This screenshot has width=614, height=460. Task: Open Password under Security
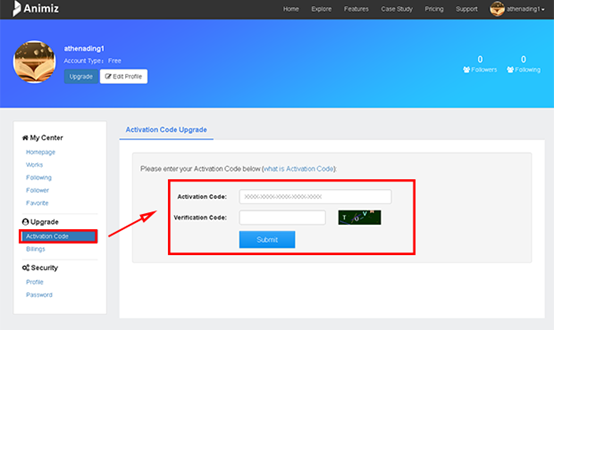(39, 295)
